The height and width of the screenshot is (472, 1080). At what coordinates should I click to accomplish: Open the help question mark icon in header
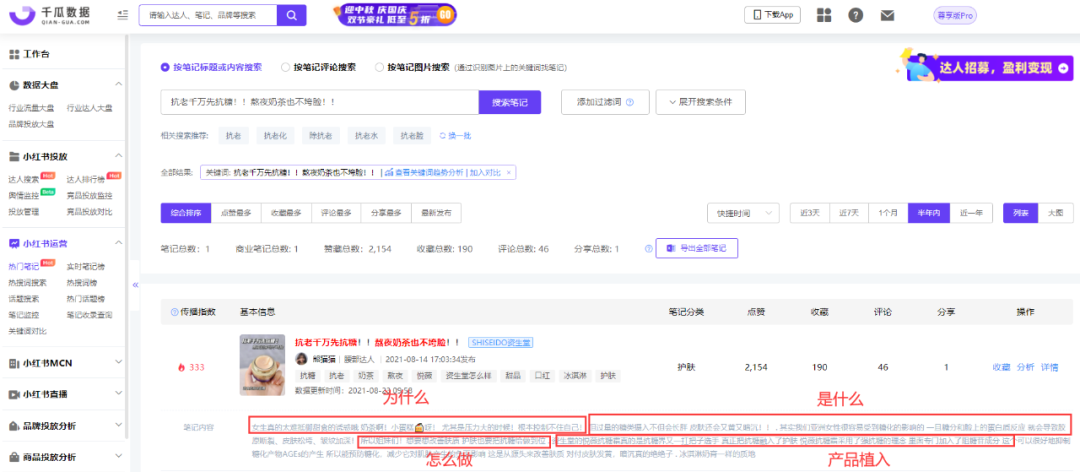tap(855, 15)
